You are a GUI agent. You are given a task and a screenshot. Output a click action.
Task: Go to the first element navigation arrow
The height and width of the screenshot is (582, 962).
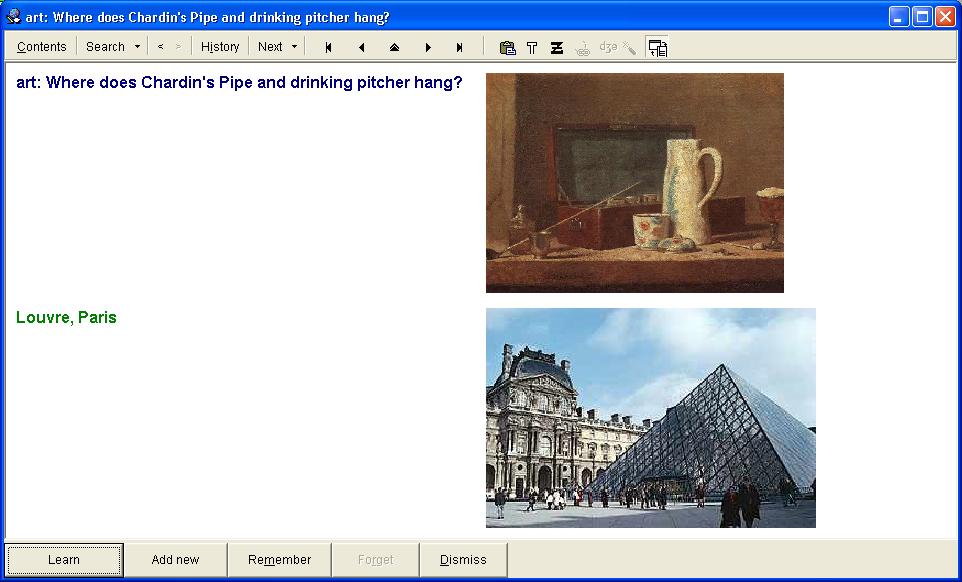pyautogui.click(x=328, y=47)
